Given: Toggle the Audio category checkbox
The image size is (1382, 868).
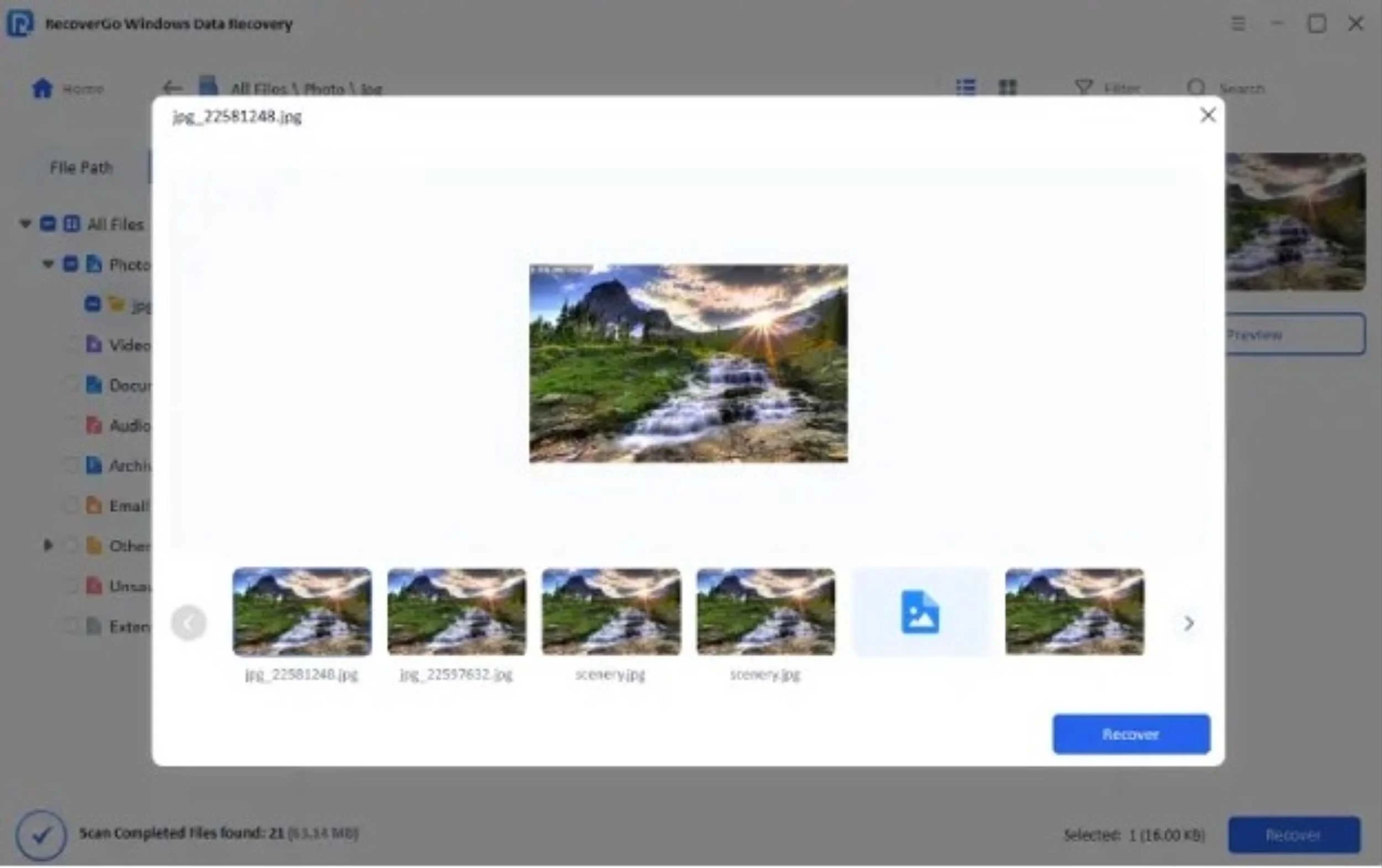Looking at the screenshot, I should (x=71, y=425).
